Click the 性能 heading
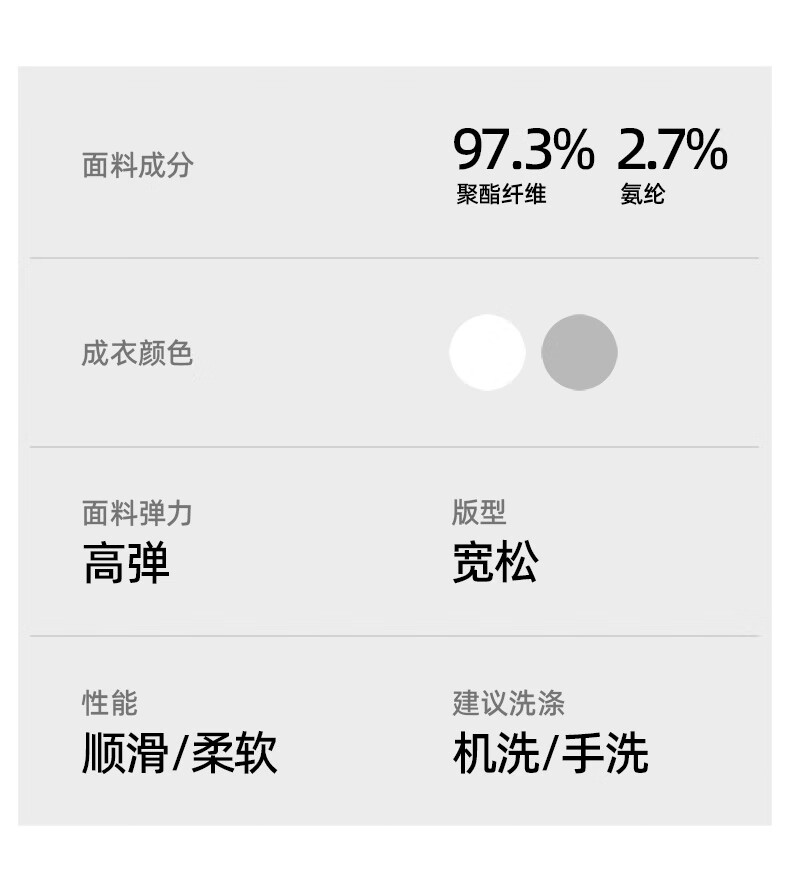This screenshot has width=790, height=891. click(x=109, y=703)
